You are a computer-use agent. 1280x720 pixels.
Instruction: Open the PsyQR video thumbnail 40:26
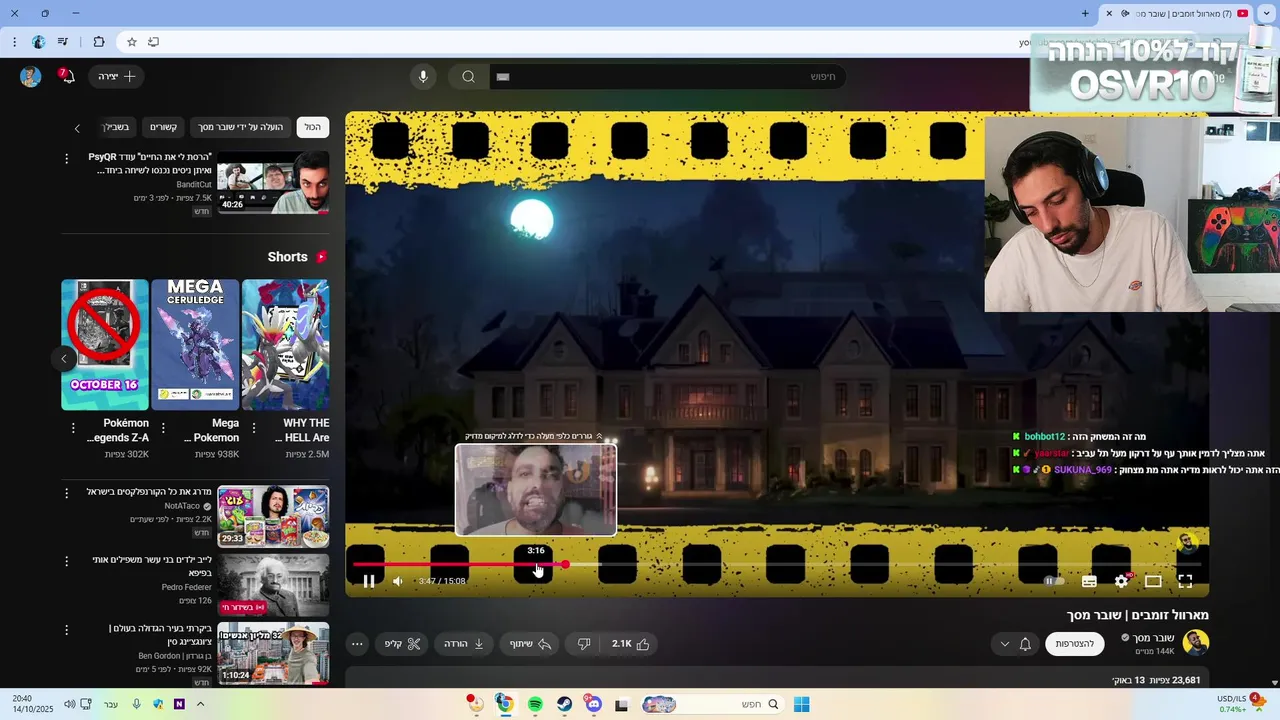point(273,183)
